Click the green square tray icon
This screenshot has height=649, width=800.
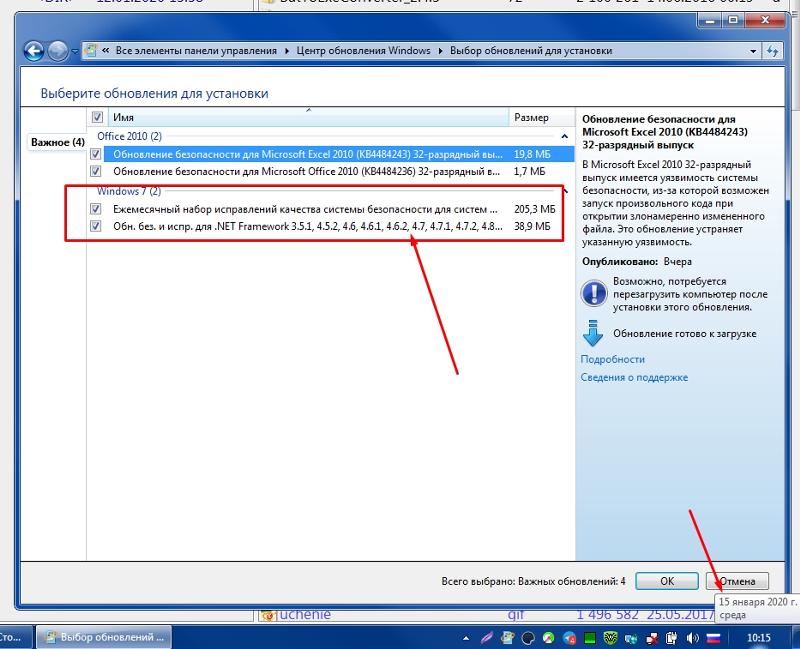(x=590, y=638)
